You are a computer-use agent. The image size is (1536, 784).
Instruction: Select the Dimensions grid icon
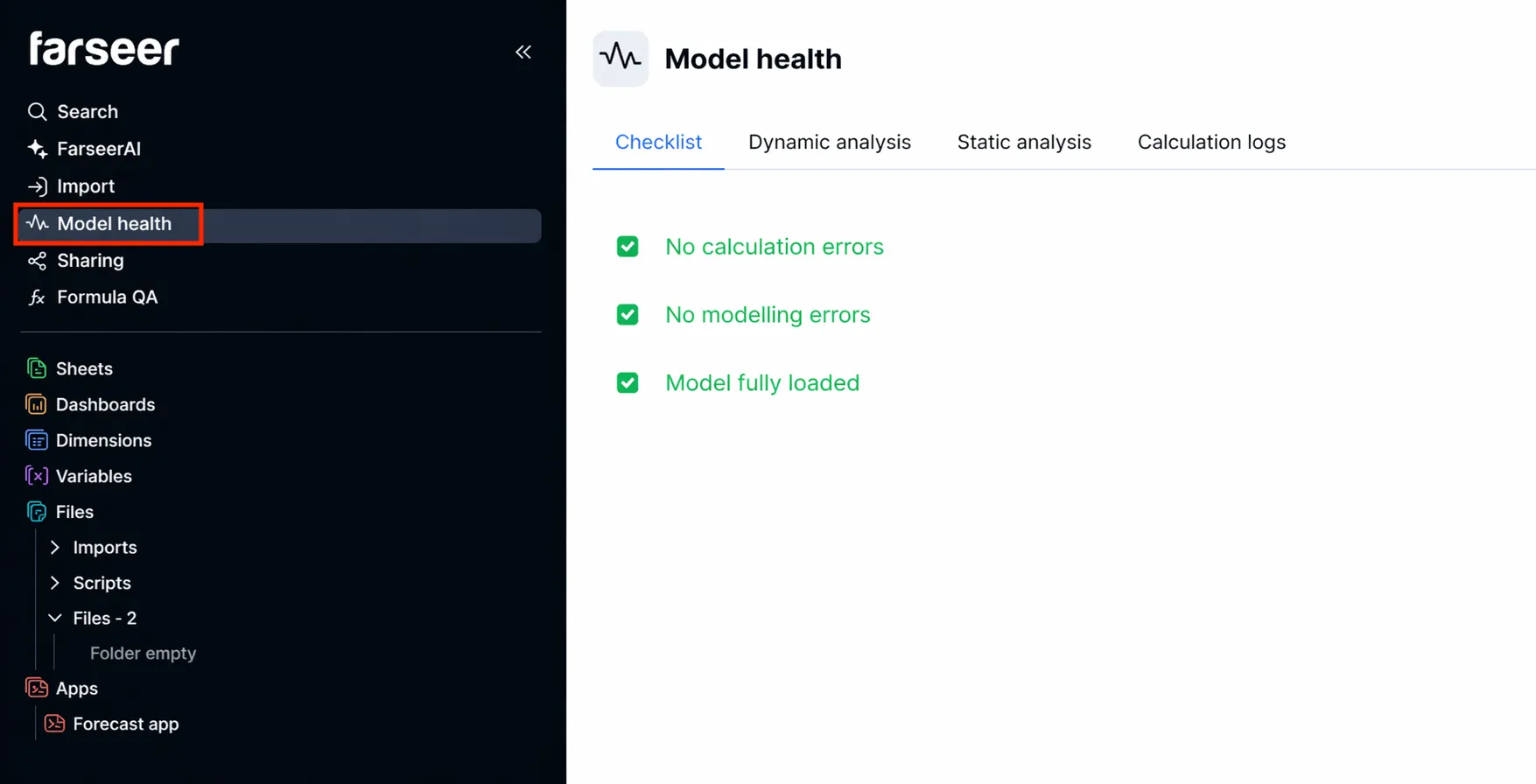click(36, 440)
